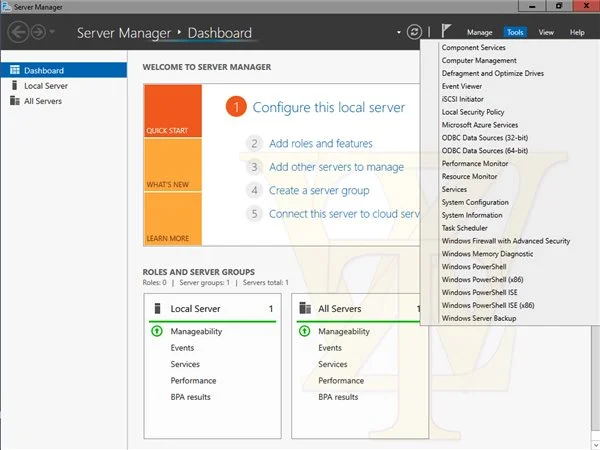Viewport: 600px width, 450px height.
Task: Click Connect this server to cloud services
Action: coord(344,214)
